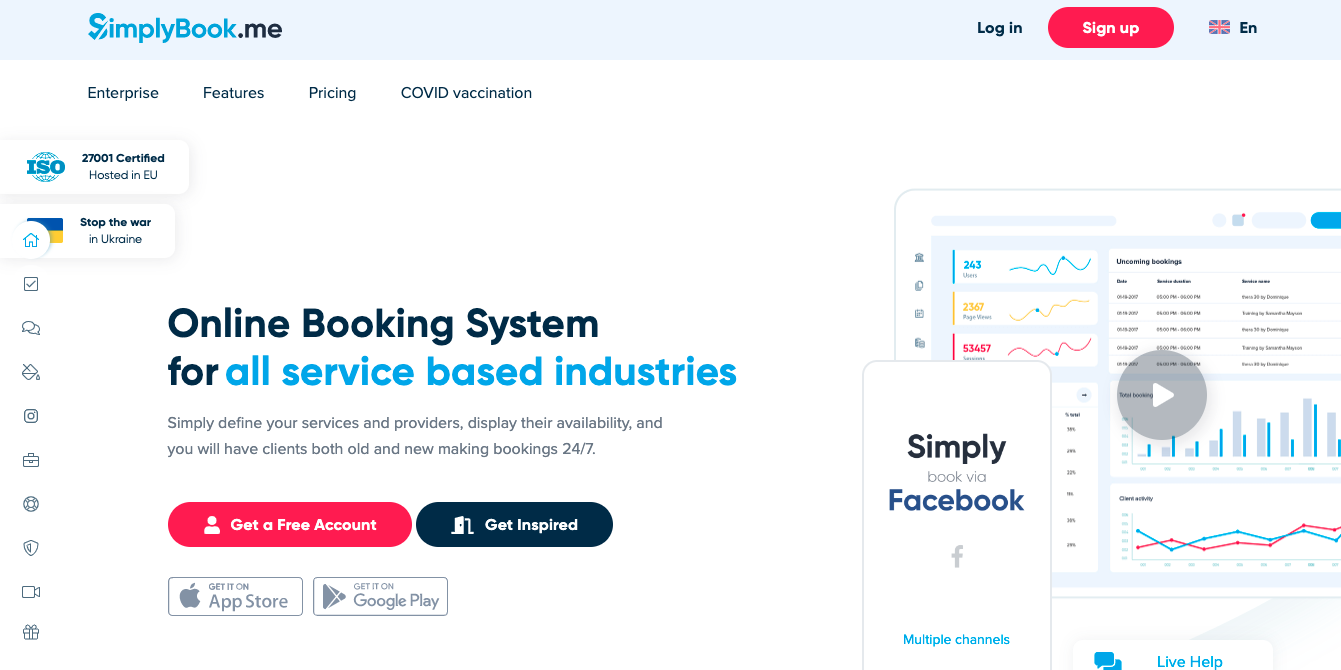Screen dimensions: 1341x670
Task: Click the Live Help chat bubble icon
Action: pos(1108,661)
